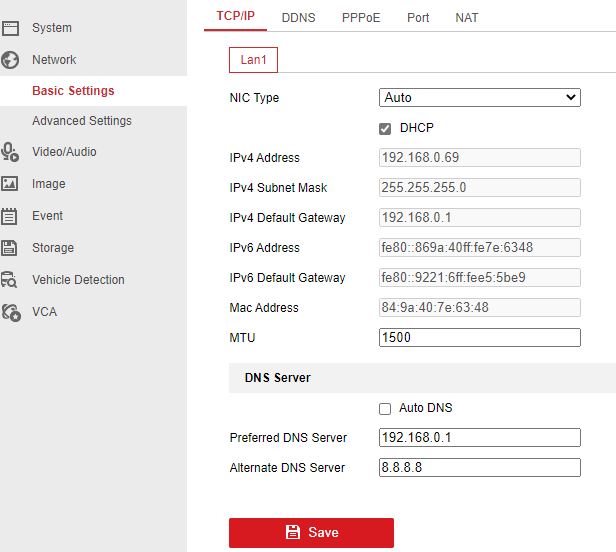Click the Video/Audio microphone icon
This screenshot has width=616, height=552.
[x=11, y=152]
